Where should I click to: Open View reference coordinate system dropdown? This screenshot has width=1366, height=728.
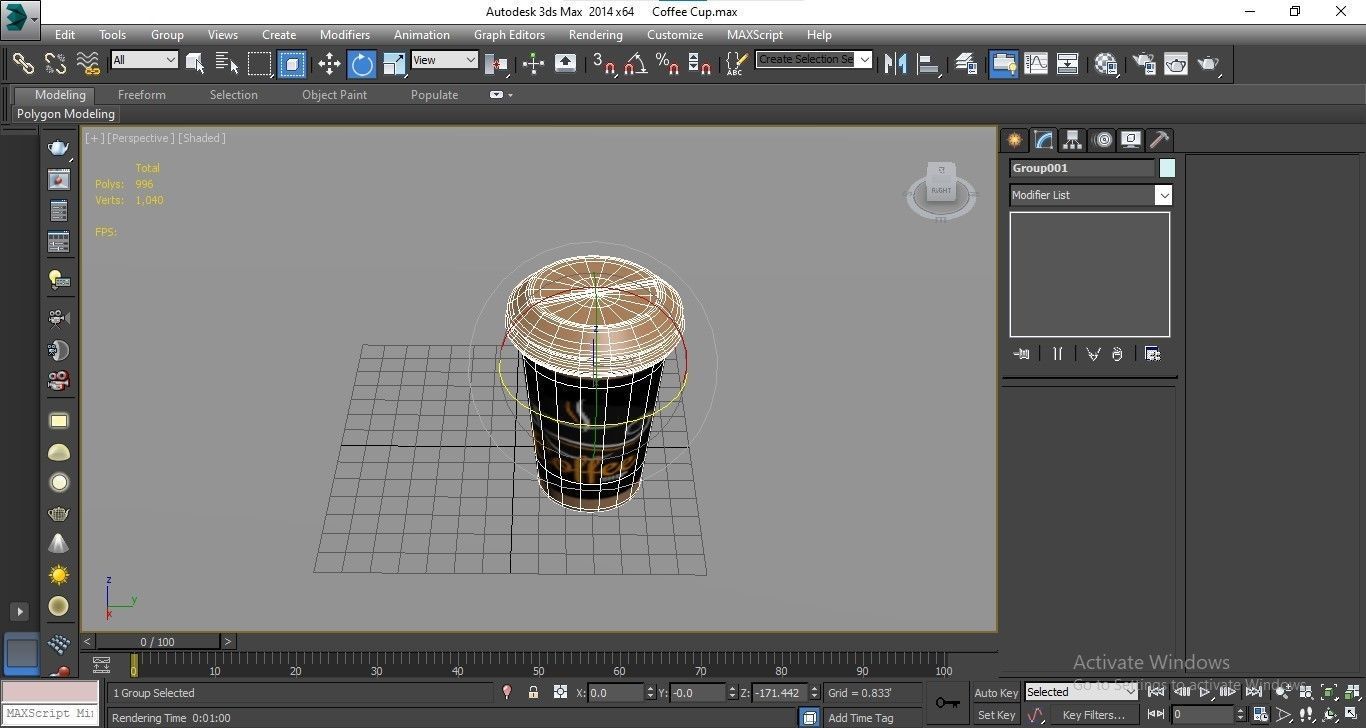coord(445,60)
